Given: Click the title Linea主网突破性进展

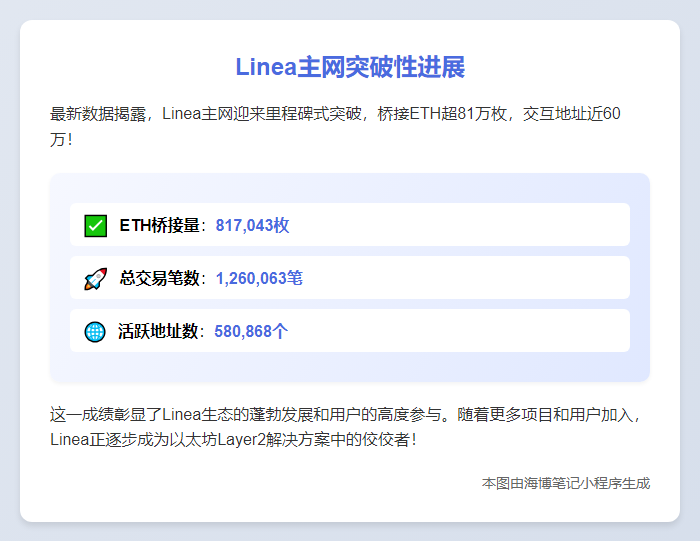Looking at the screenshot, I should pyautogui.click(x=350, y=67).
